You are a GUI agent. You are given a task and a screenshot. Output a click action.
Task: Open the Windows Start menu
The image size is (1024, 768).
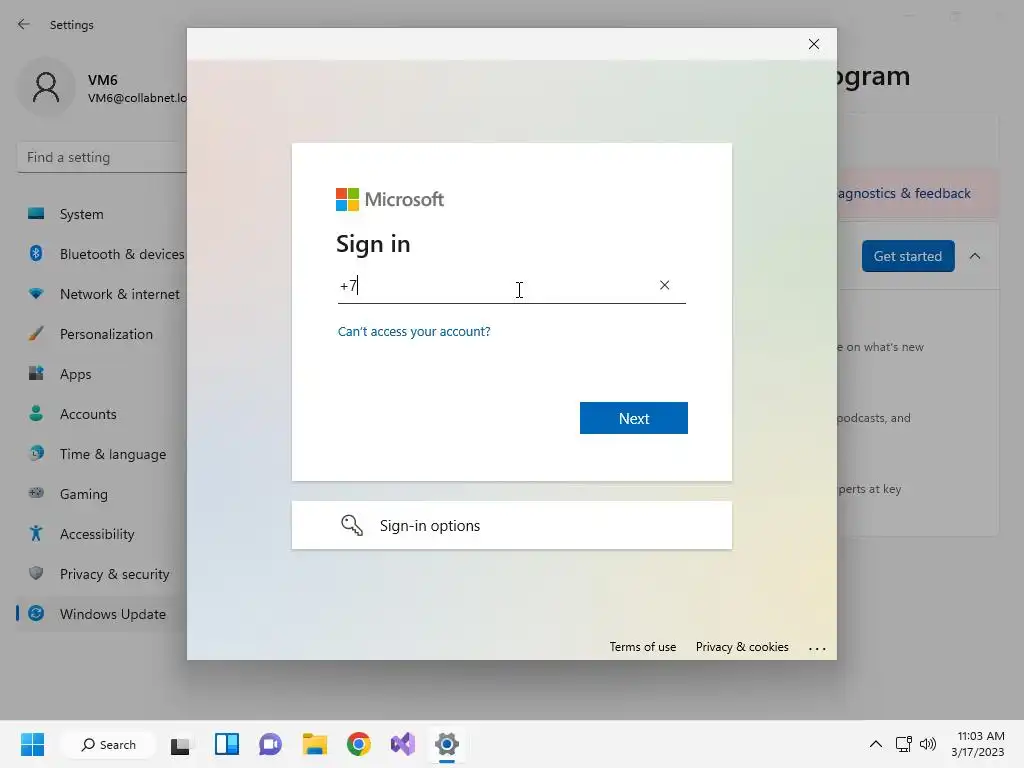(x=32, y=744)
